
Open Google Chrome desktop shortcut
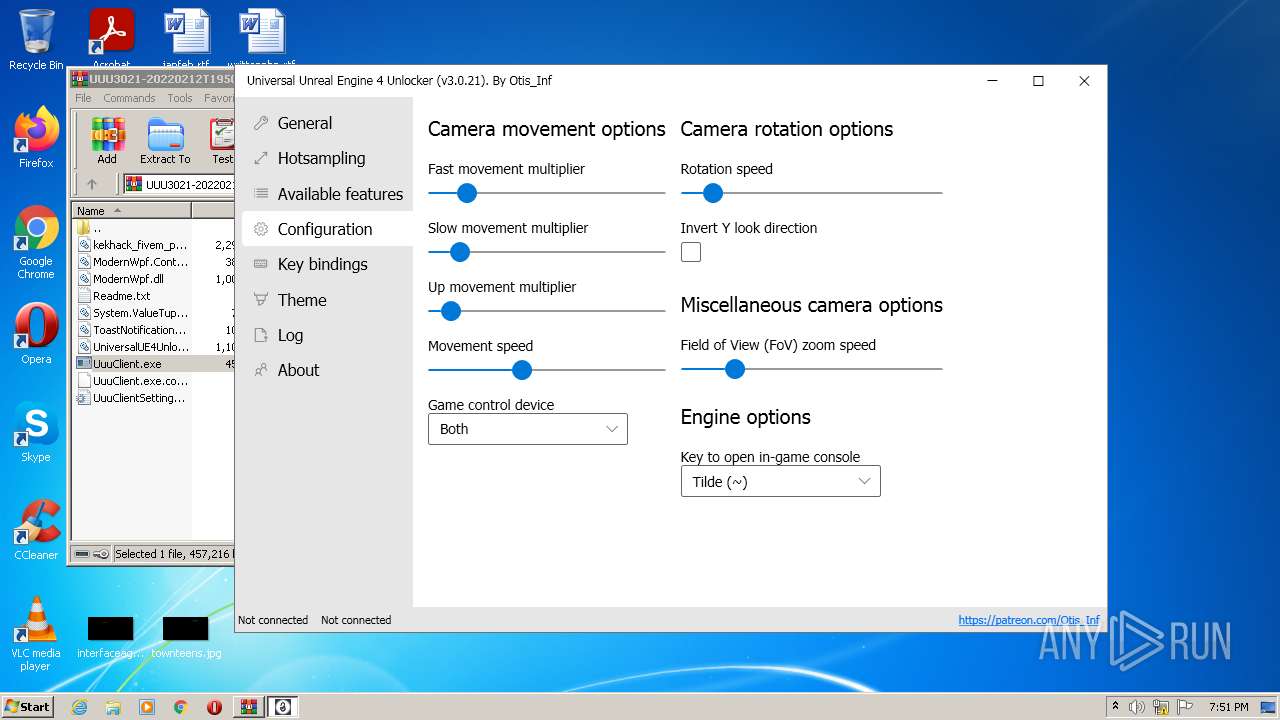point(36,243)
